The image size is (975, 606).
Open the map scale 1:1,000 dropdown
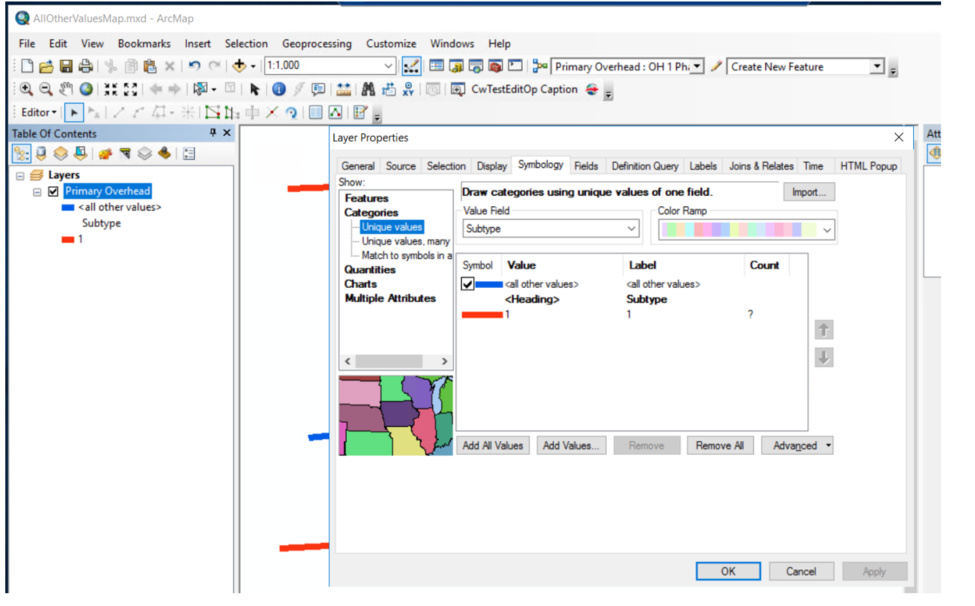(388, 66)
